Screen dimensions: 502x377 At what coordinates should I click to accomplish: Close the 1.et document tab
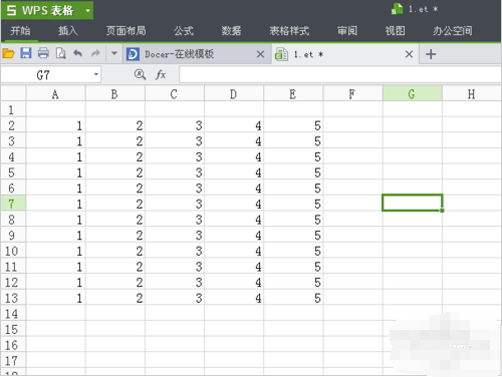pyautogui.click(x=409, y=54)
